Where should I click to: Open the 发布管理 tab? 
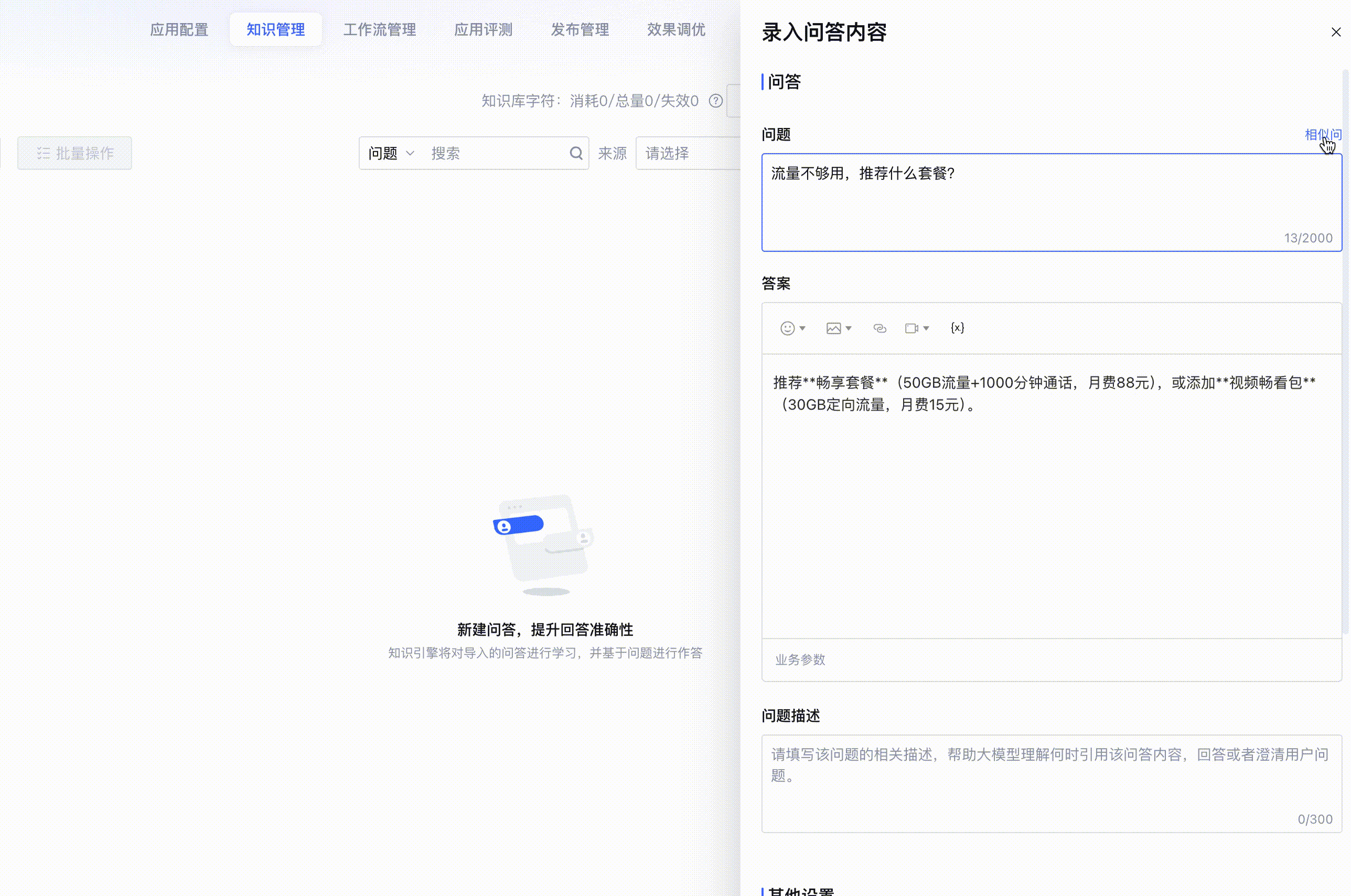[580, 30]
